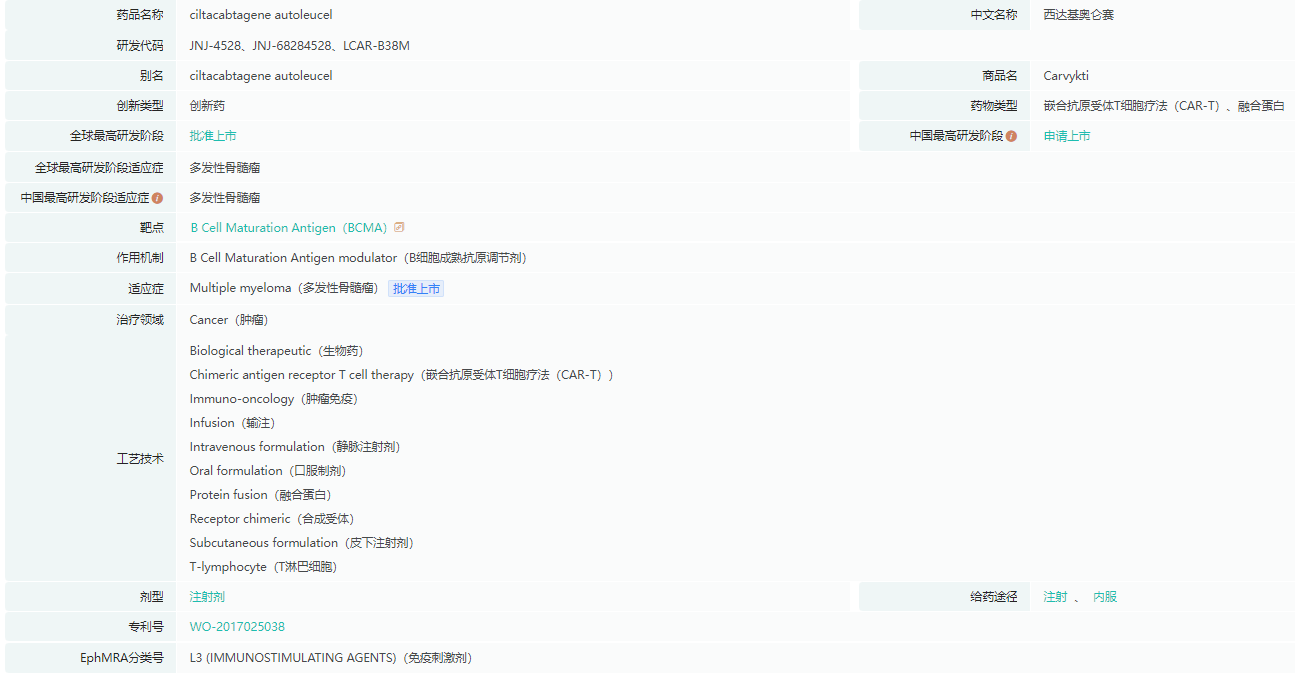Click Multiple myeloma（多发性骨髓瘤）indication text

[286, 288]
